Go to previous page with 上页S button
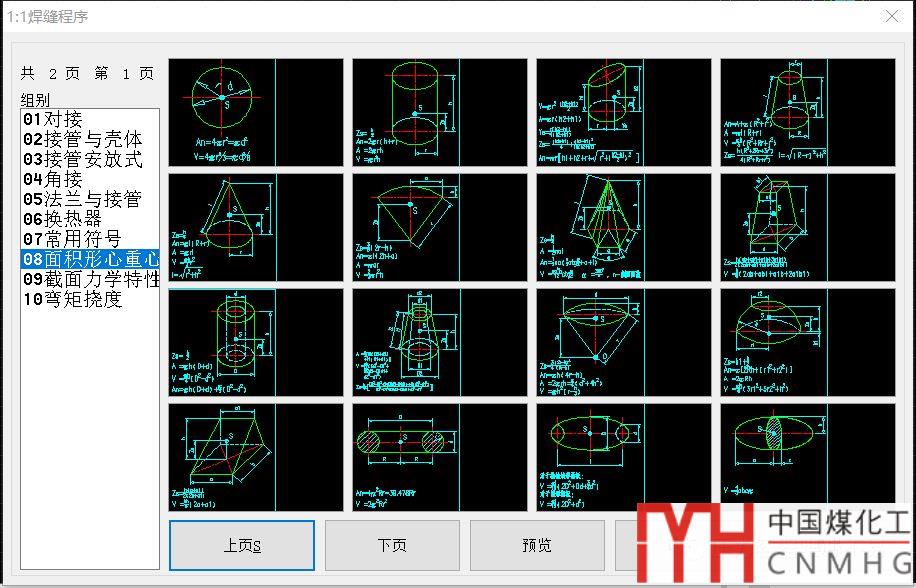The width and height of the screenshot is (916, 588). point(242,545)
